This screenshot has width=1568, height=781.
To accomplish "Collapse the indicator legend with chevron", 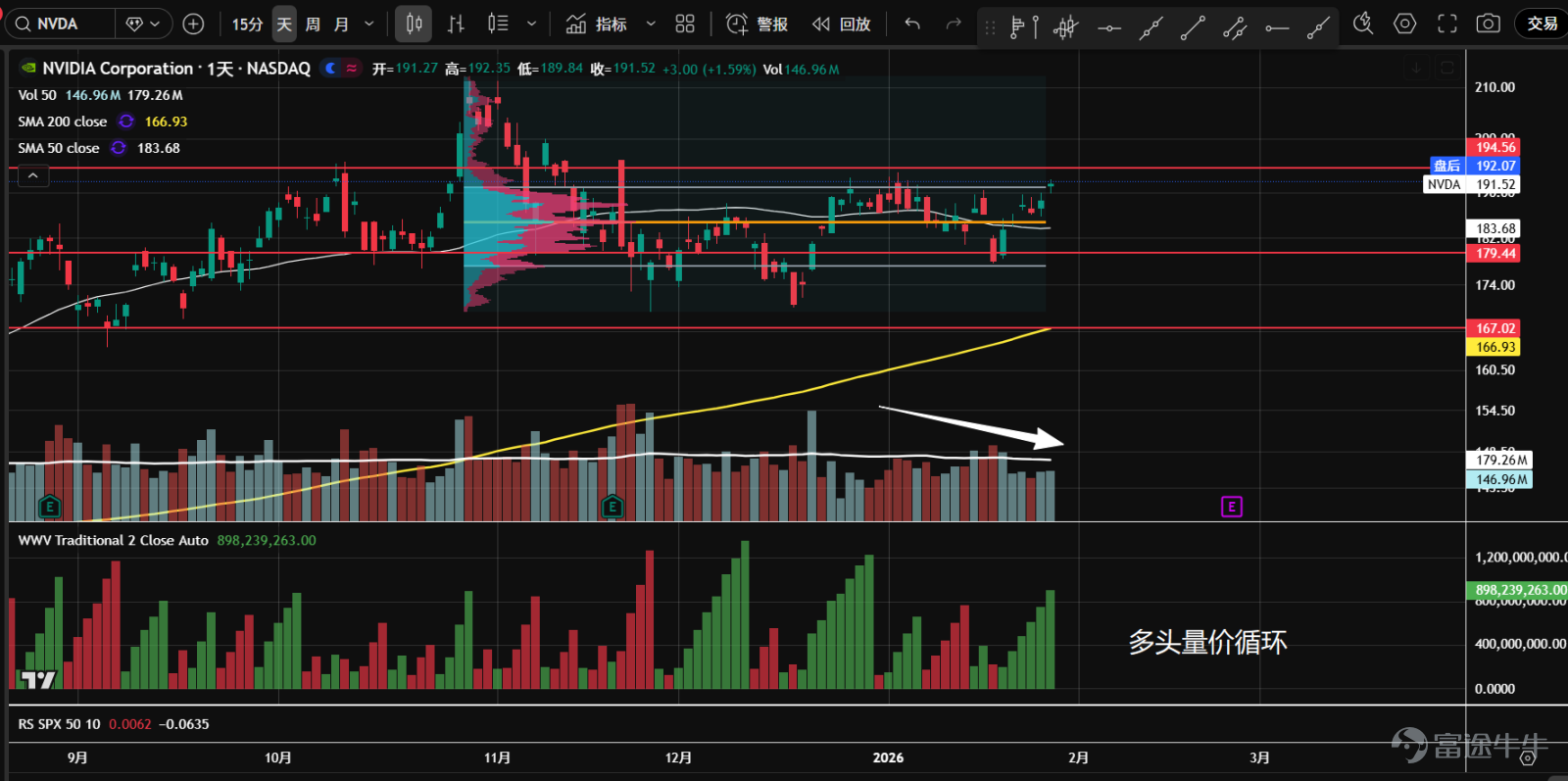I will coord(32,175).
